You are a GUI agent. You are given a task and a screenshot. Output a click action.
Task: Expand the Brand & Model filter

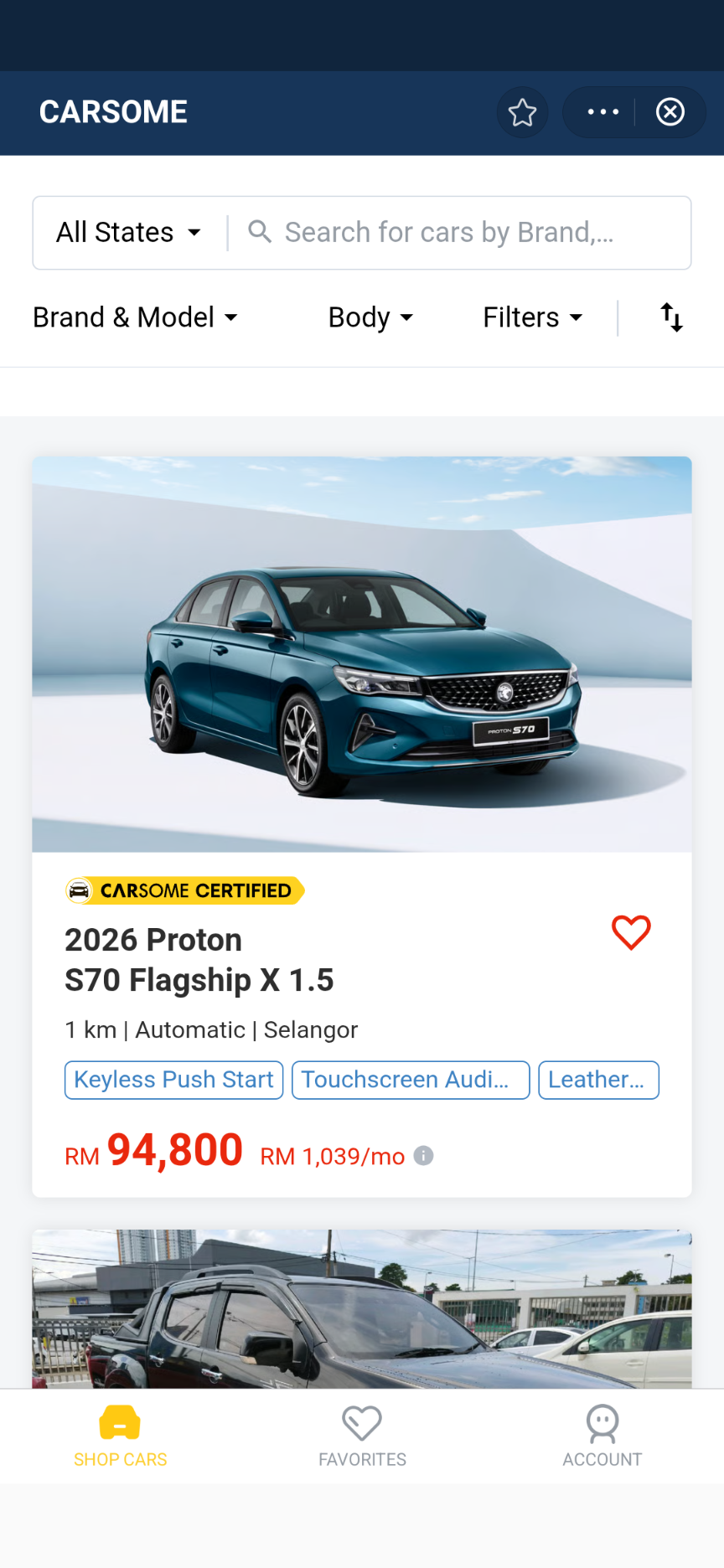pyautogui.click(x=135, y=317)
